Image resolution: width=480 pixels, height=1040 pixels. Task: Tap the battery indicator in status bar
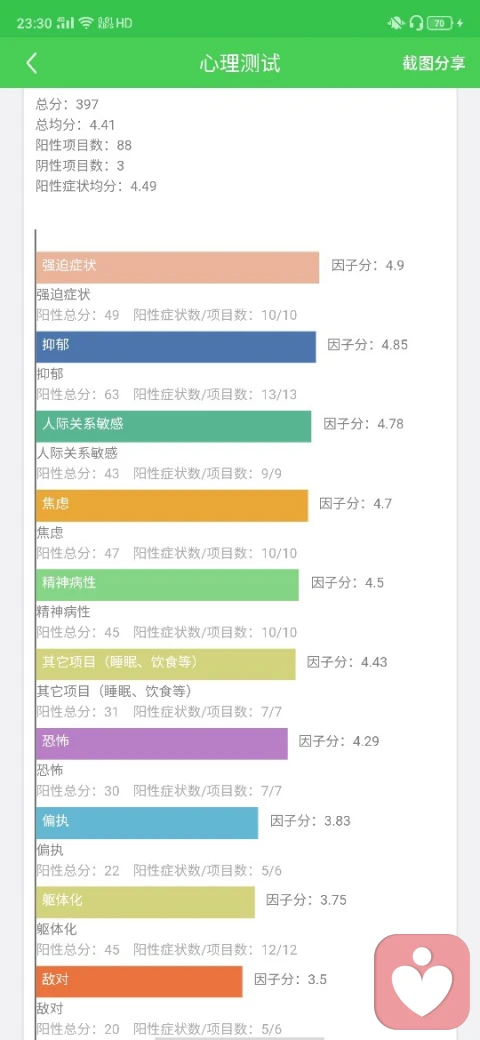click(x=441, y=23)
